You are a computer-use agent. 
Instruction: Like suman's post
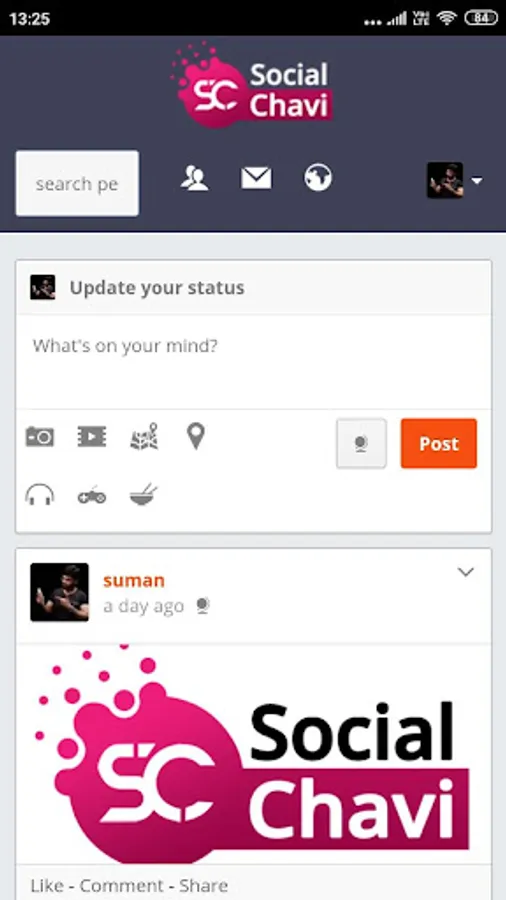48,886
